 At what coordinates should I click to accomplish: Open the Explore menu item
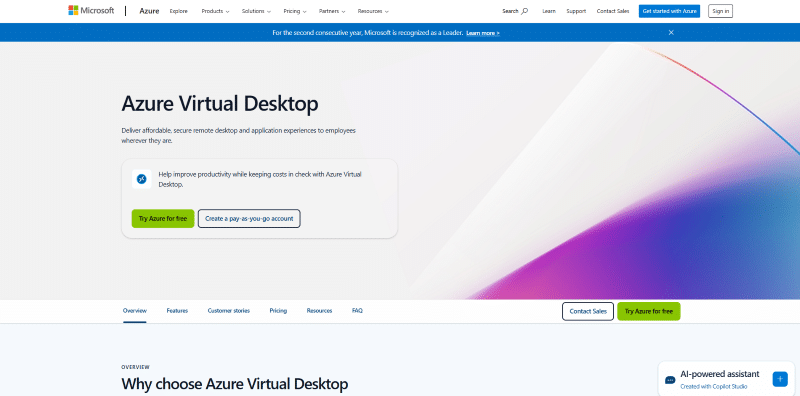click(x=179, y=11)
